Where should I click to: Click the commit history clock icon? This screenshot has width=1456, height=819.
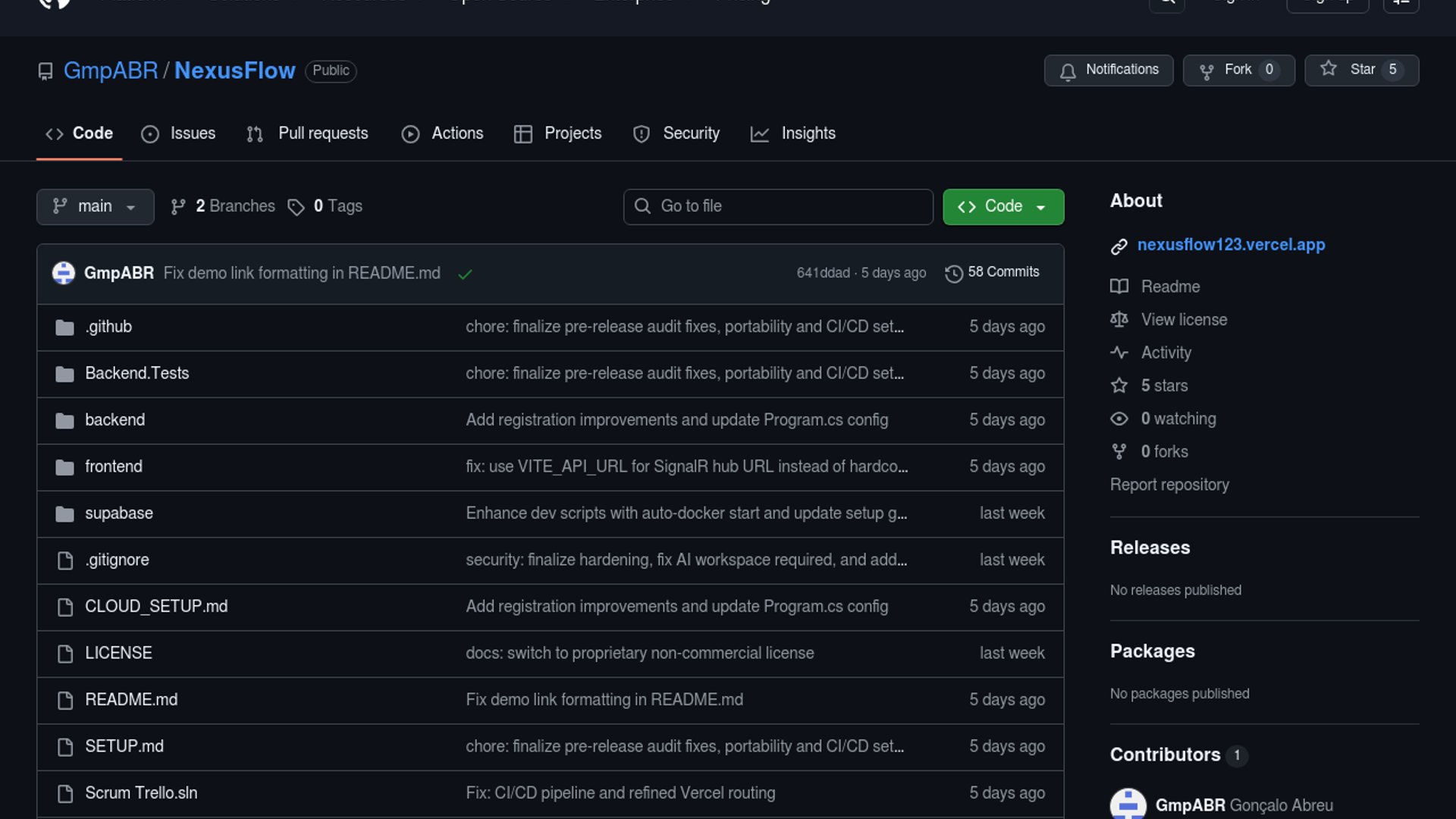coord(953,273)
